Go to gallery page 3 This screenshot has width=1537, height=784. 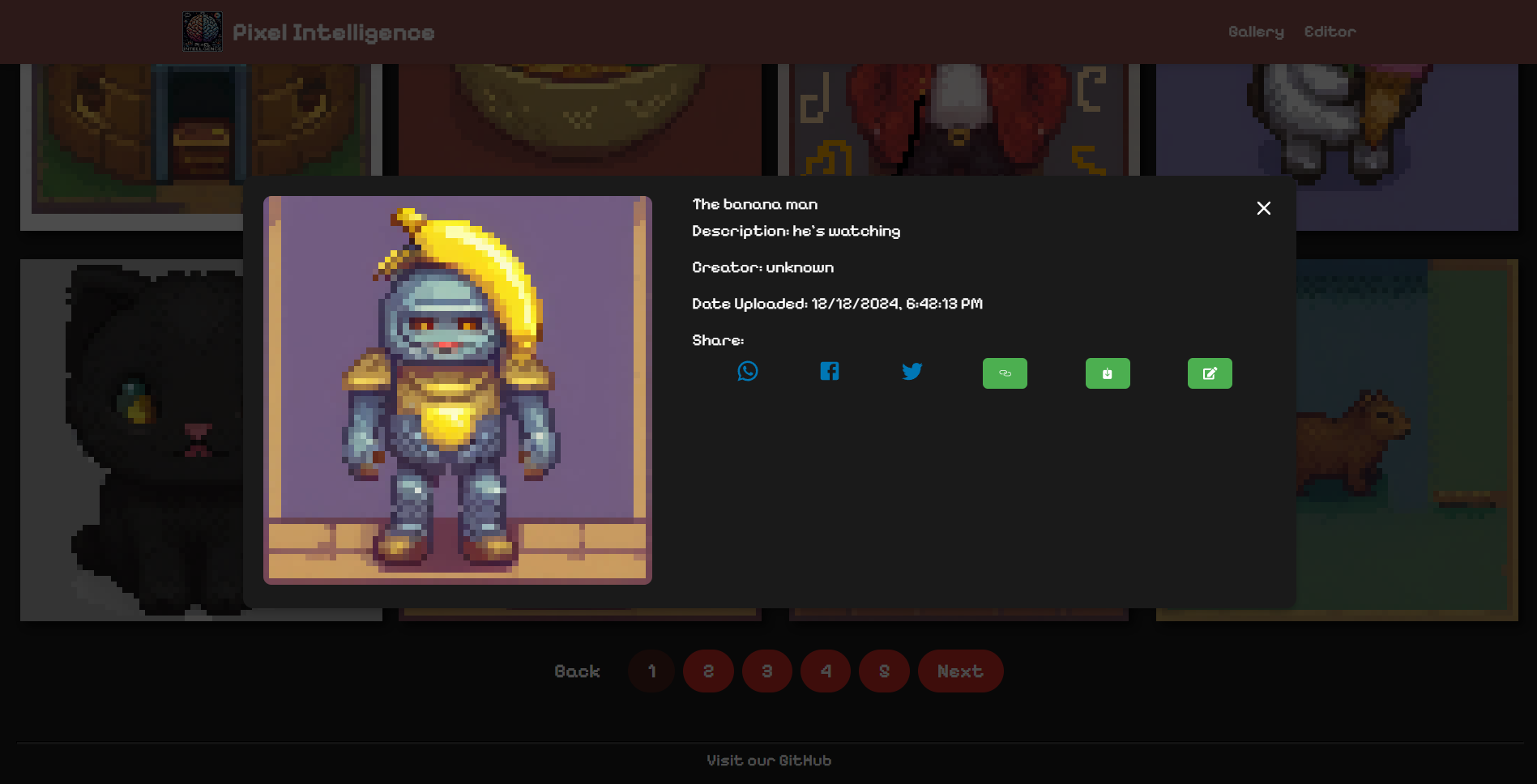(x=767, y=671)
